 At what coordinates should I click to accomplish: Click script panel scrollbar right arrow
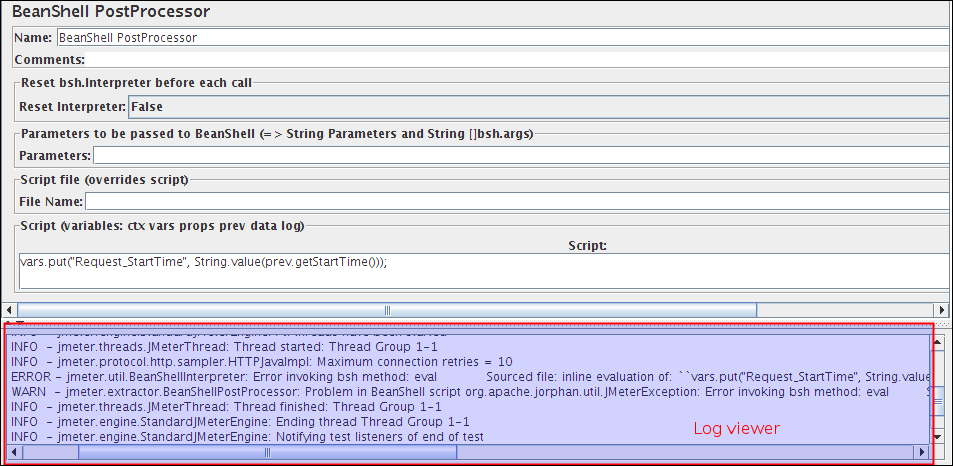(941, 310)
